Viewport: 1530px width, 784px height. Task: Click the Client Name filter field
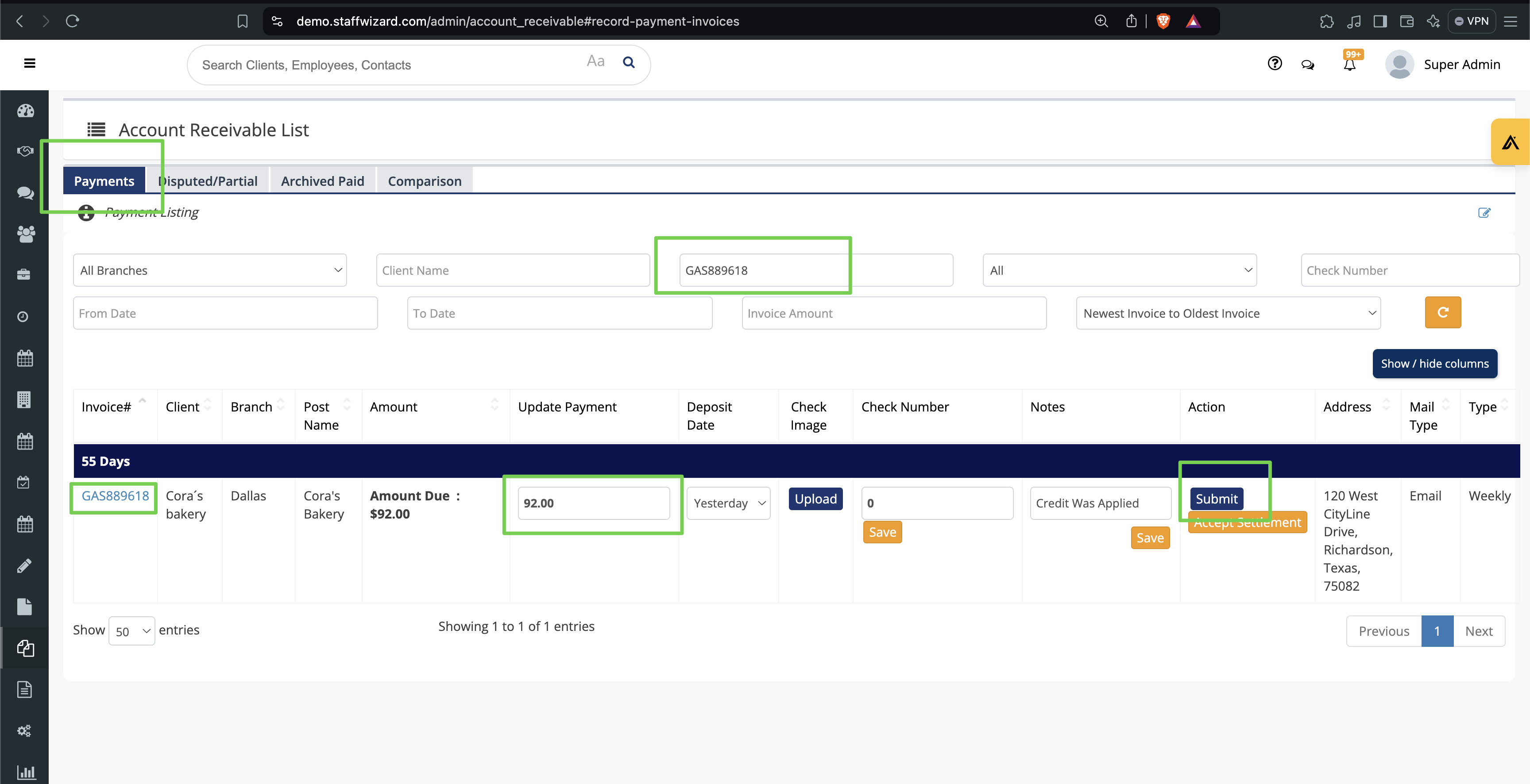[x=513, y=270]
